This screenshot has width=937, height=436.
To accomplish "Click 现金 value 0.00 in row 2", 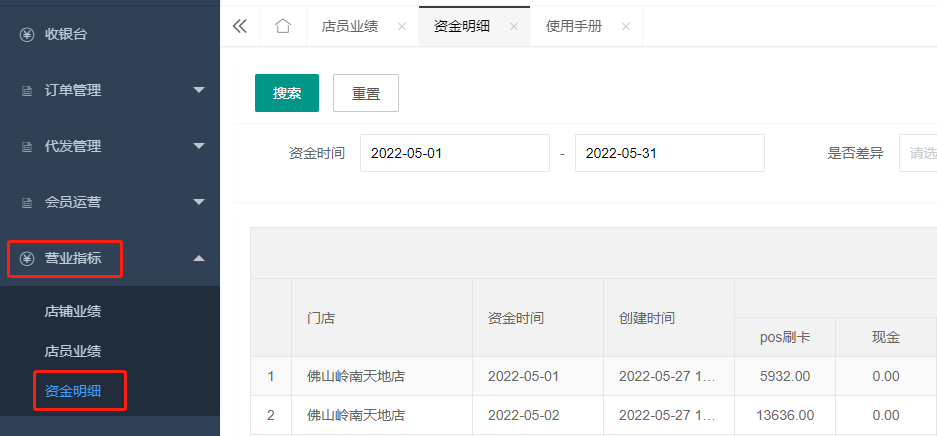I will click(x=886, y=415).
